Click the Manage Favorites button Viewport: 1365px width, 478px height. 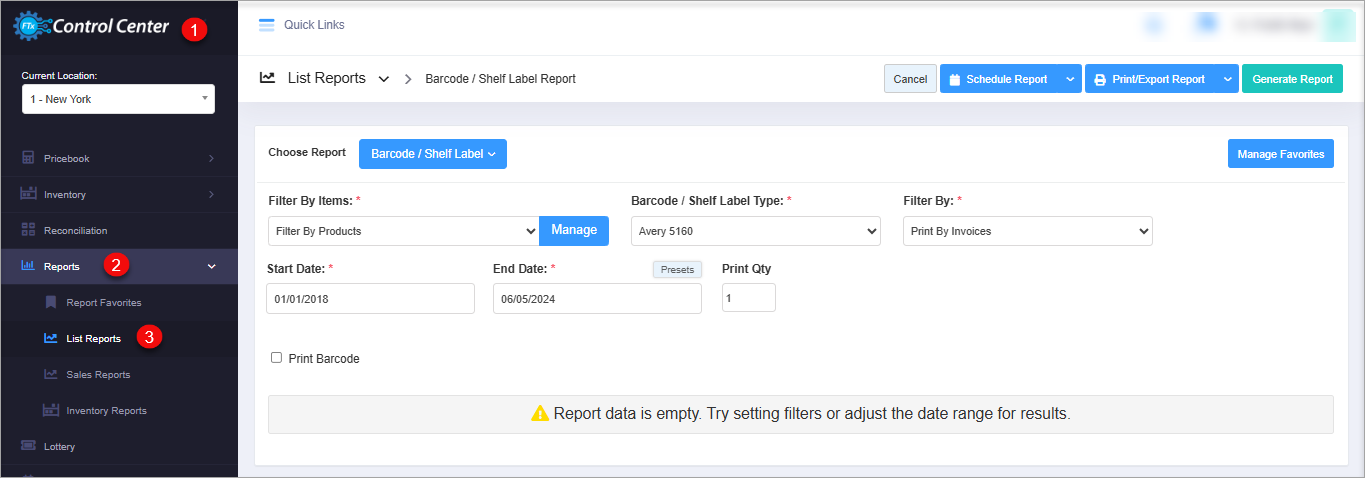1280,154
